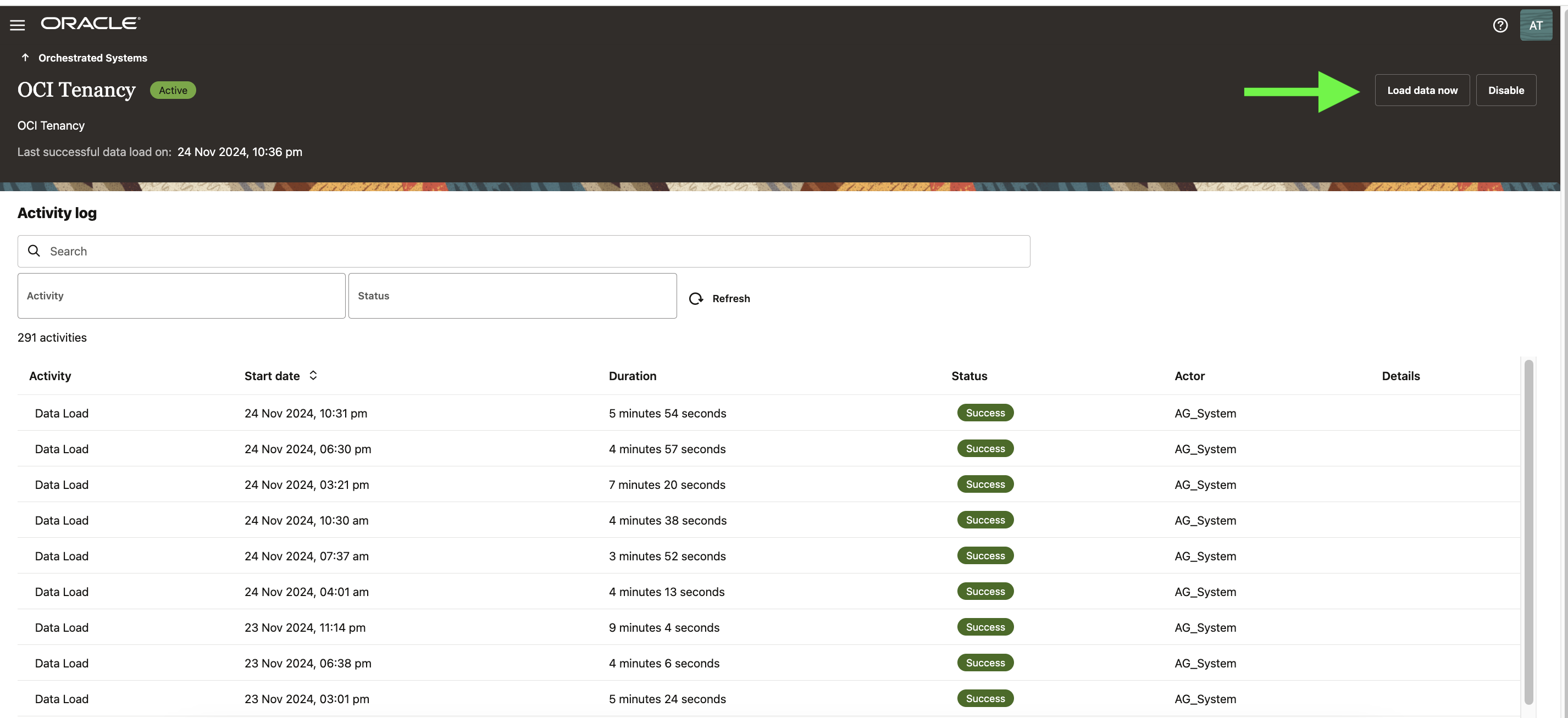Open the help question-mark icon
The height and width of the screenshot is (718, 1568).
tap(1500, 25)
